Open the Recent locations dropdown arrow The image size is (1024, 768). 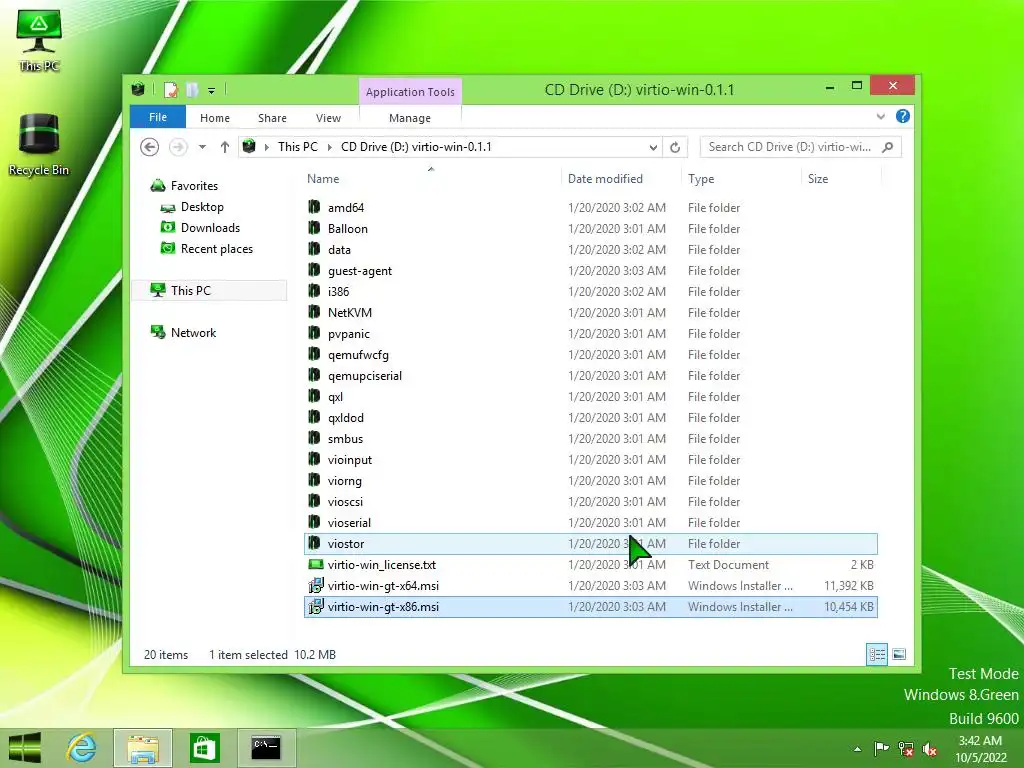202,147
